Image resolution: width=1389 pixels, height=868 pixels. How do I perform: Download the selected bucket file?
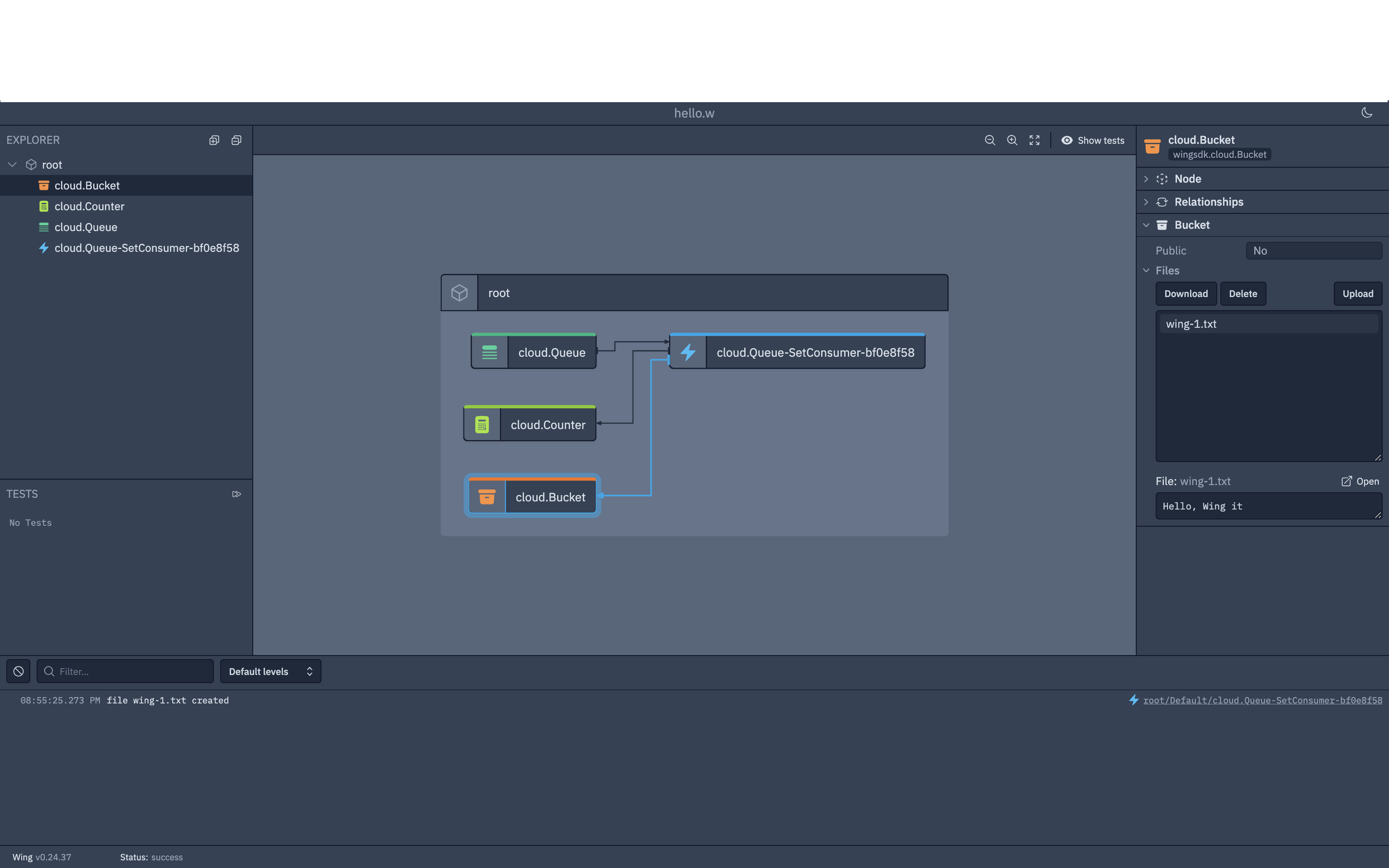1186,293
